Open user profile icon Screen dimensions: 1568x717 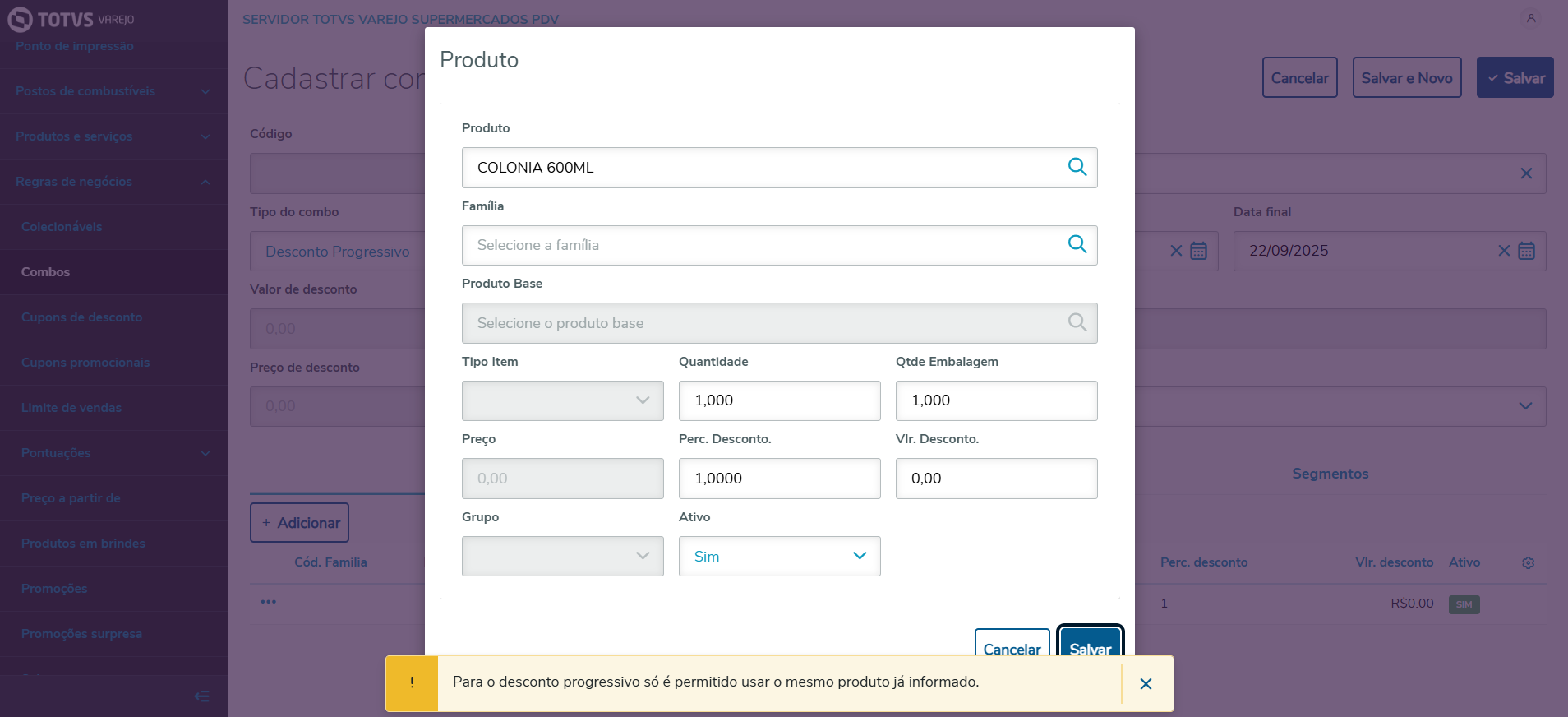(1530, 18)
